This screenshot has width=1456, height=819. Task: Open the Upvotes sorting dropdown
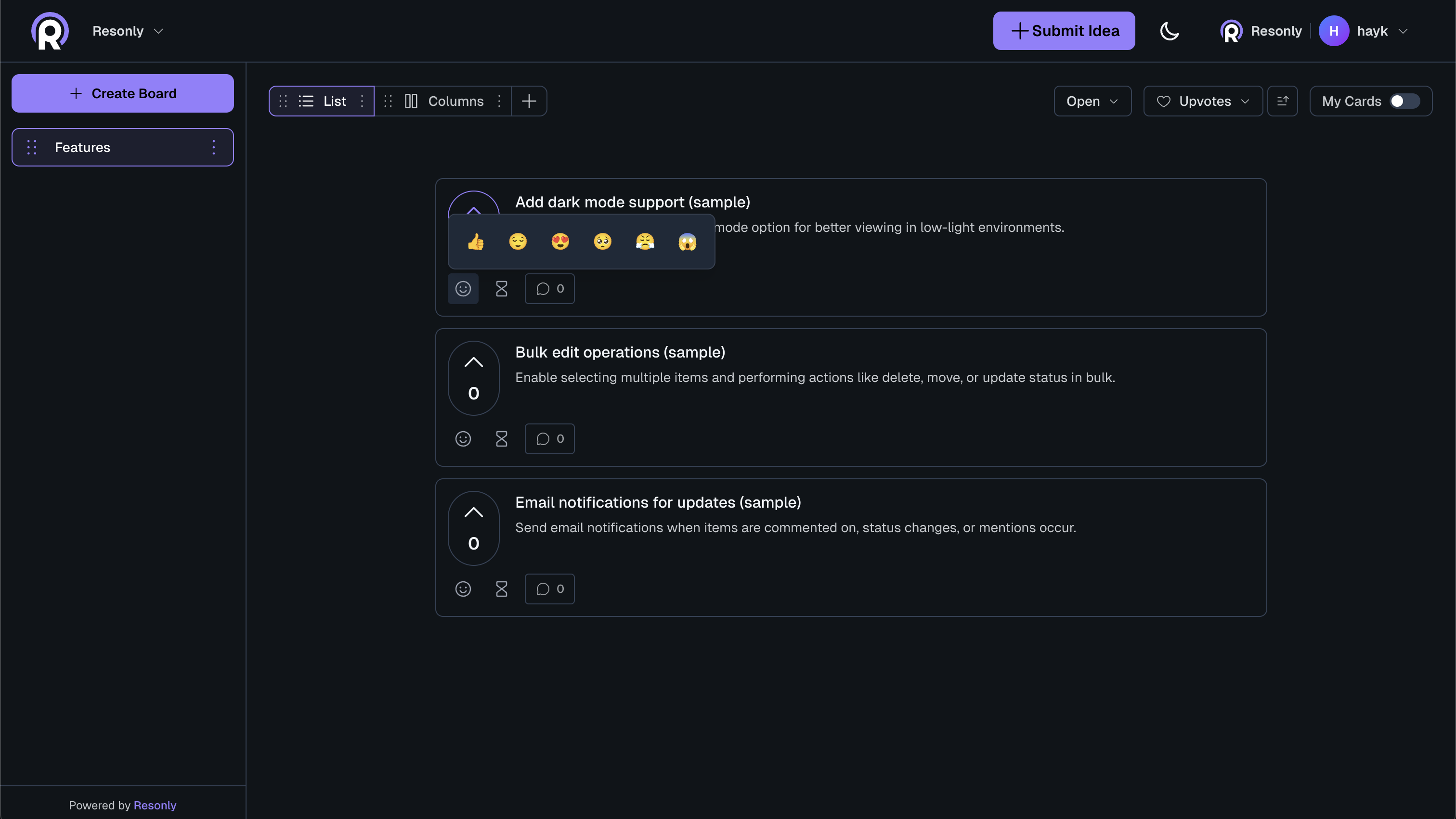pos(1202,101)
